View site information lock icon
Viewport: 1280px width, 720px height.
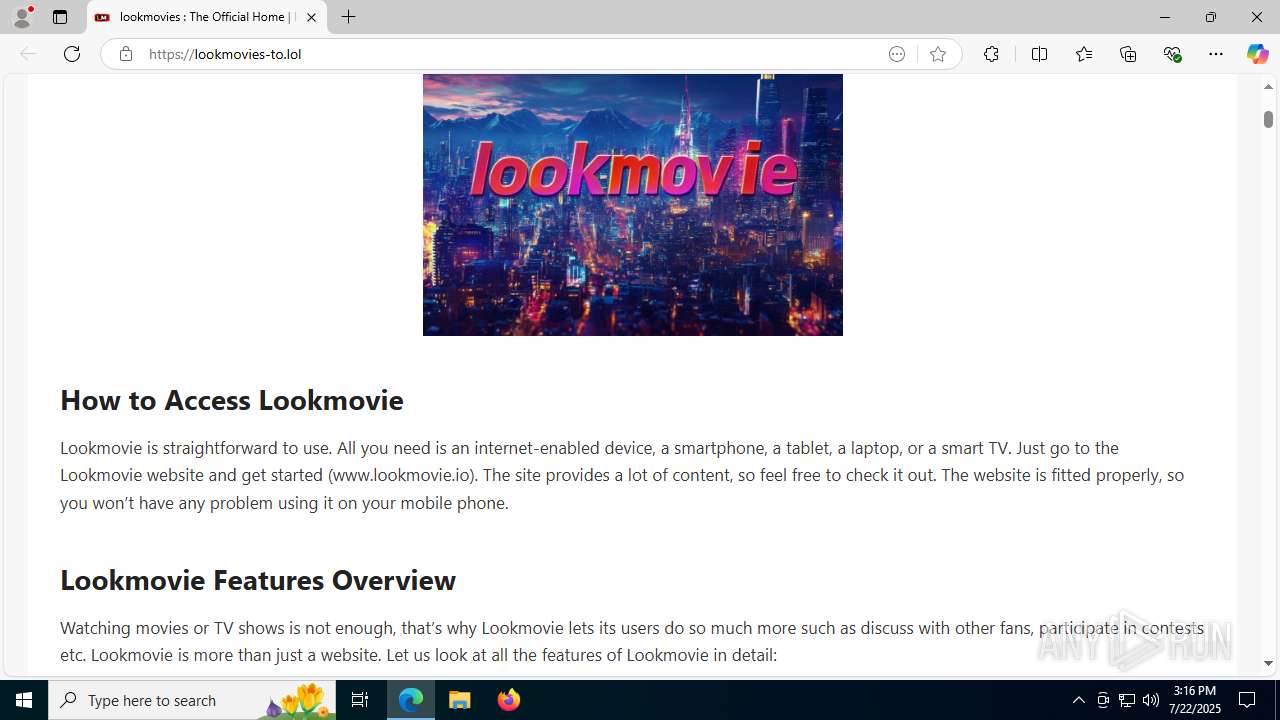pyautogui.click(x=125, y=54)
